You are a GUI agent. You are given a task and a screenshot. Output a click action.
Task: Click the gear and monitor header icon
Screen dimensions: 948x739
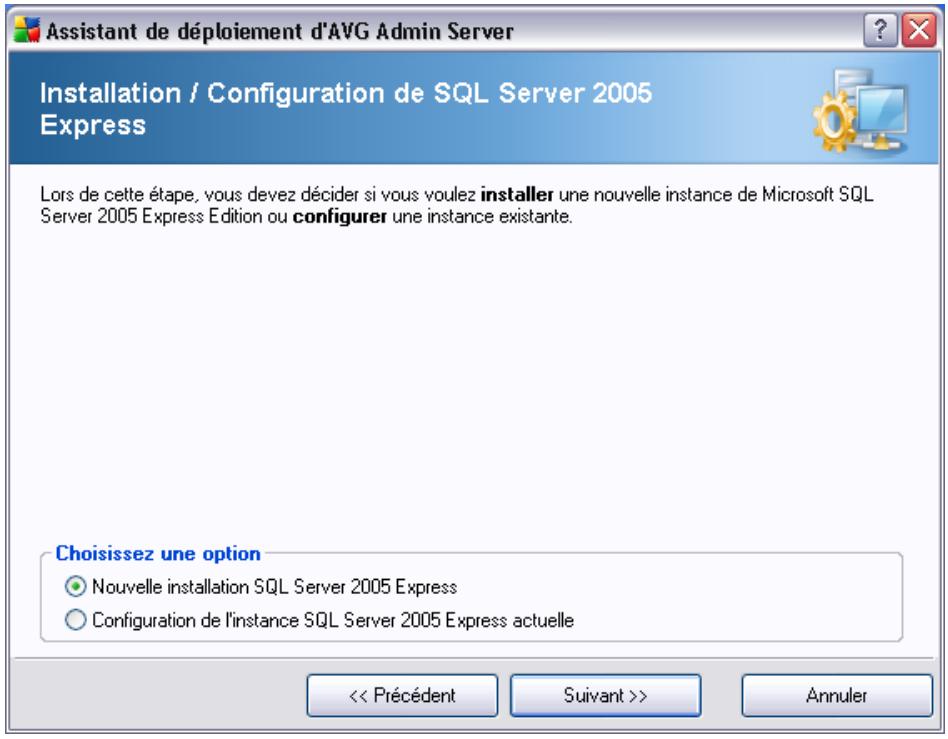860,110
